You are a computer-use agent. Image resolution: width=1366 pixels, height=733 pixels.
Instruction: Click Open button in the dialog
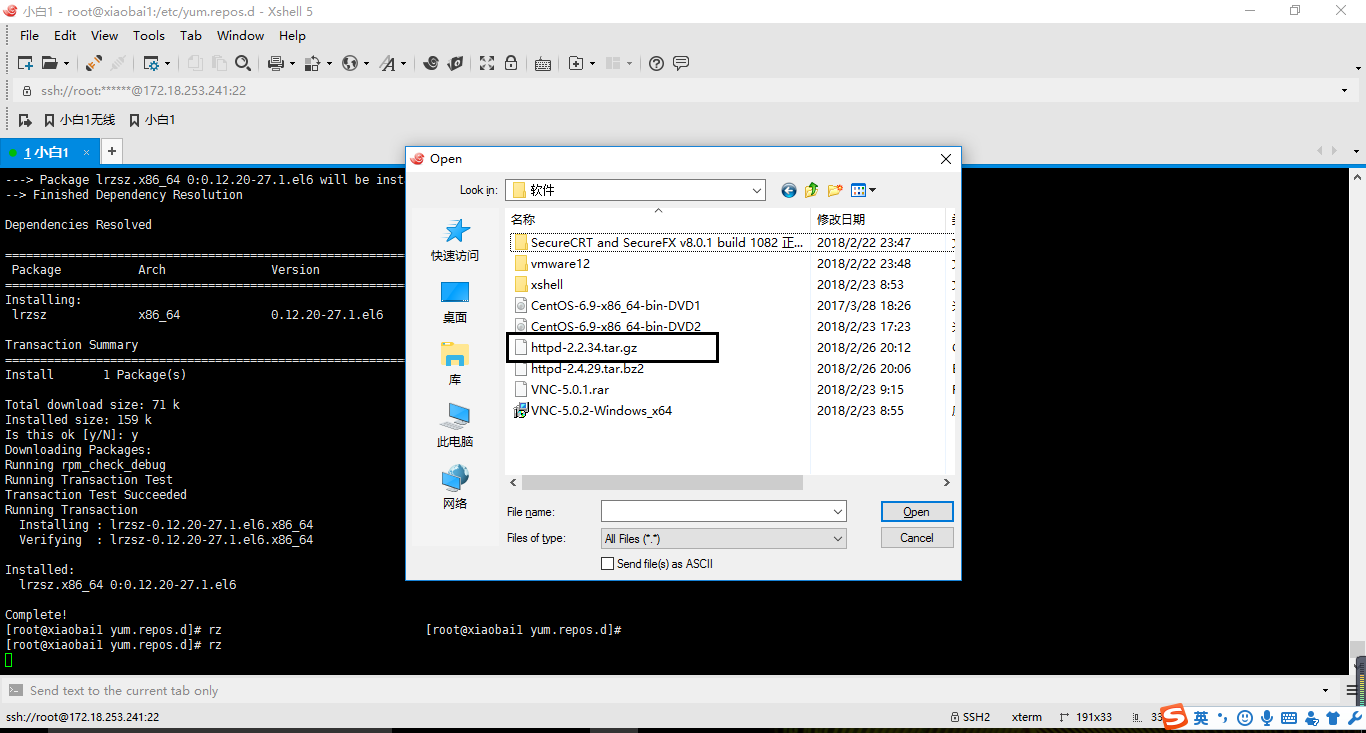point(916,511)
